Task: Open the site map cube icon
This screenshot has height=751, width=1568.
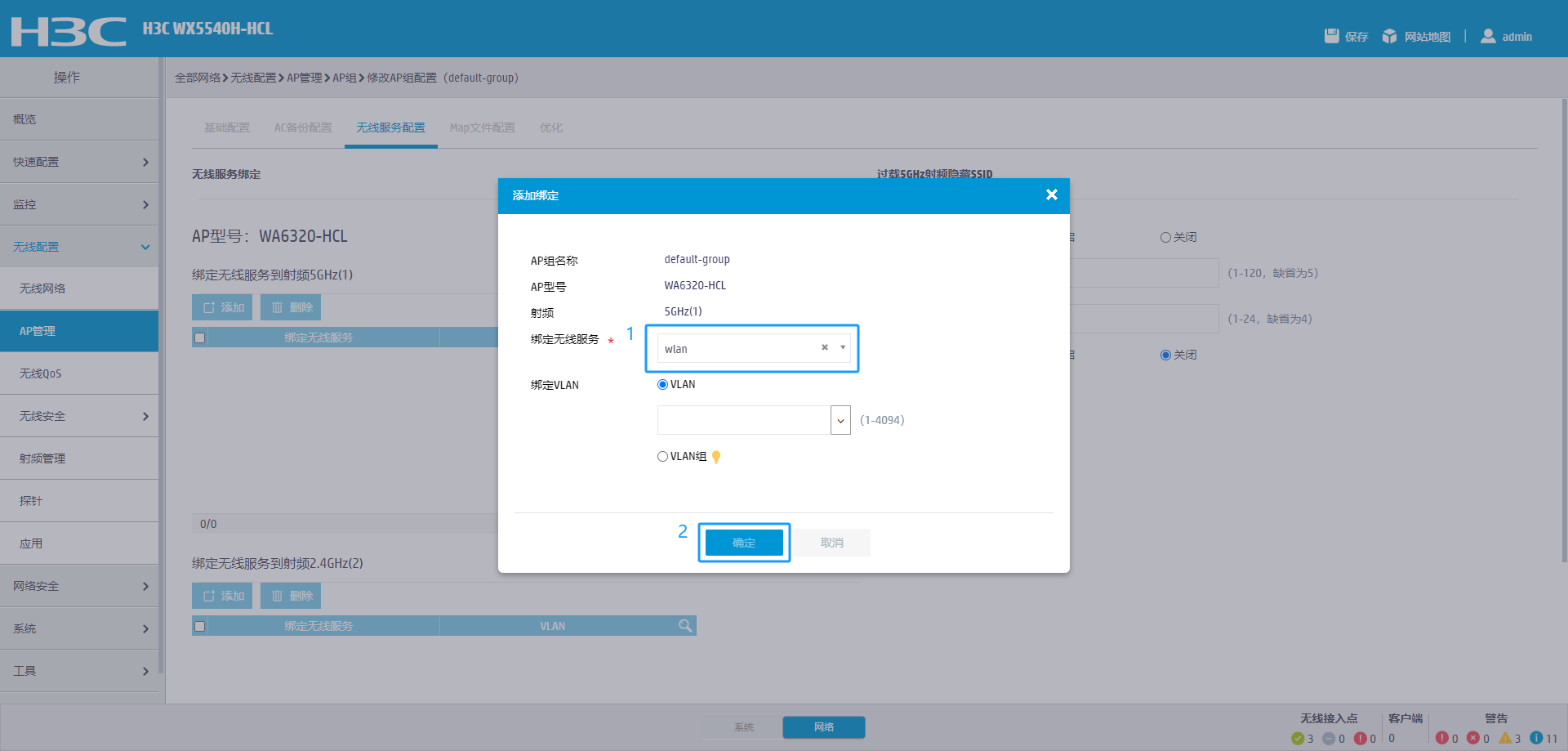Action: click(x=1389, y=36)
